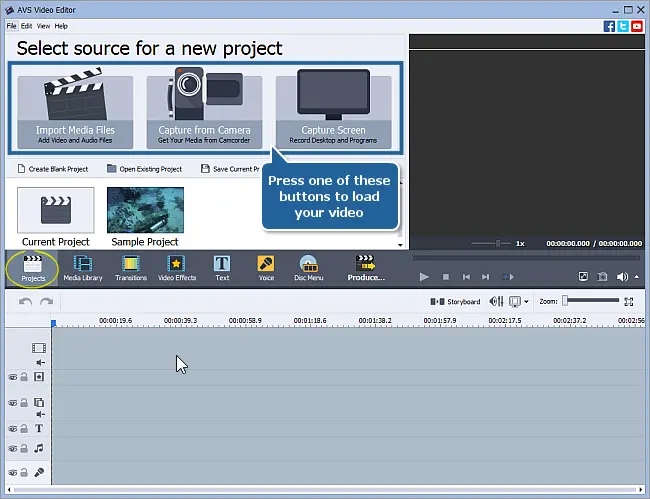
Task: Open the Media Library panel
Action: coord(83,267)
